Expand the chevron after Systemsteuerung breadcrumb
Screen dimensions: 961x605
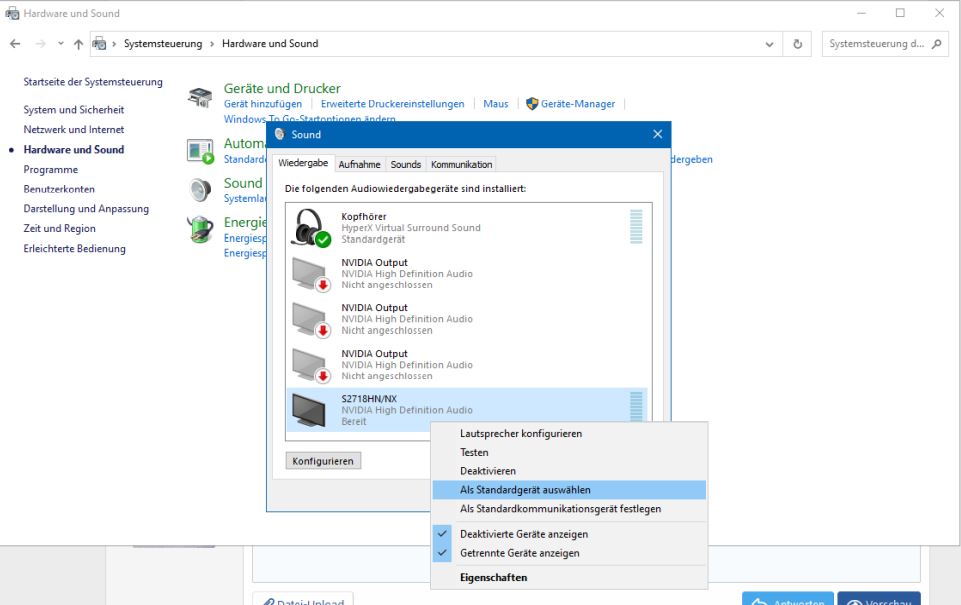(212, 44)
